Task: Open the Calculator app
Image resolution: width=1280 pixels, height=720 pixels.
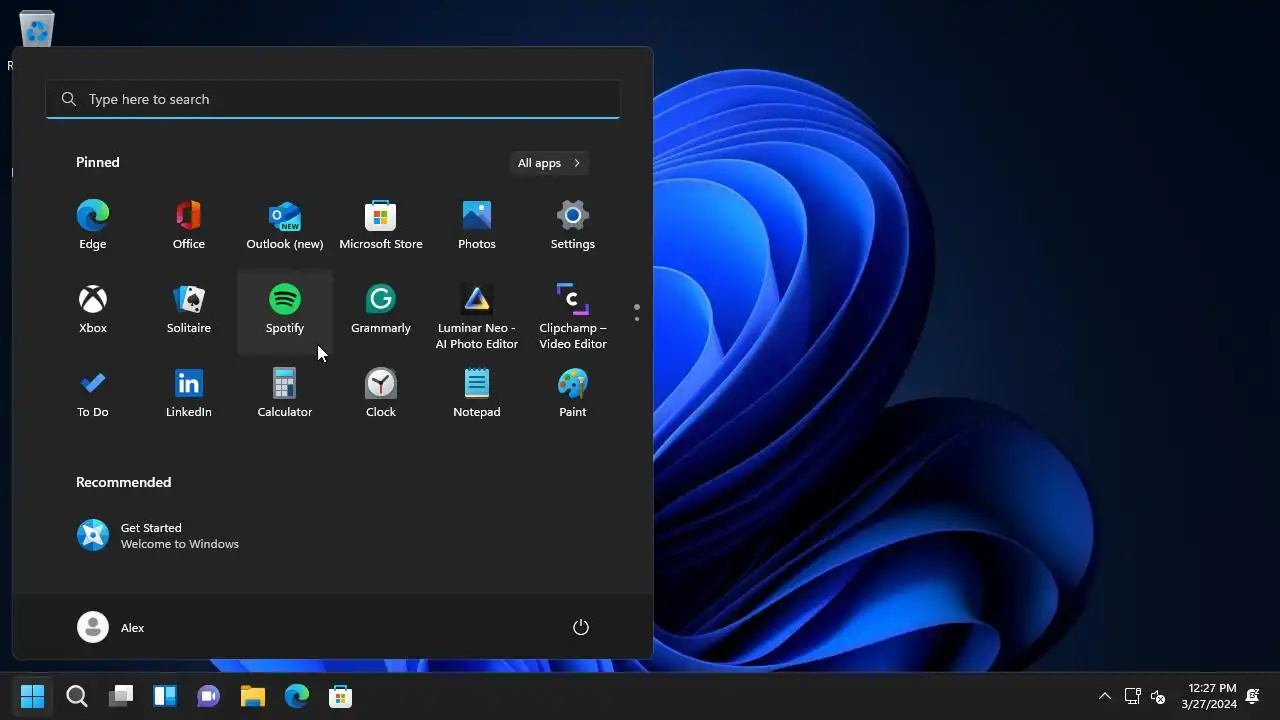Action: (285, 393)
